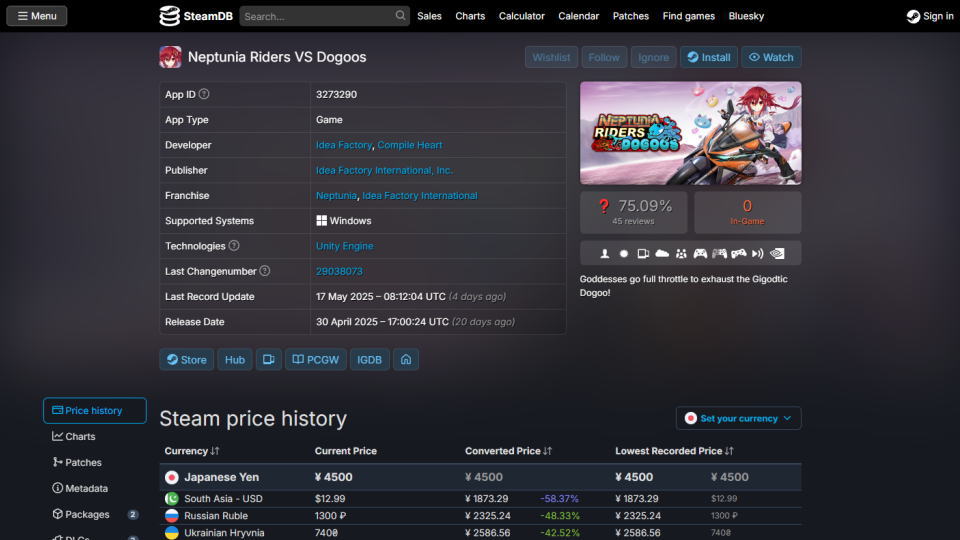Click the Russian Ruble flag icon
Viewport: 960px width, 540px height.
point(171,516)
